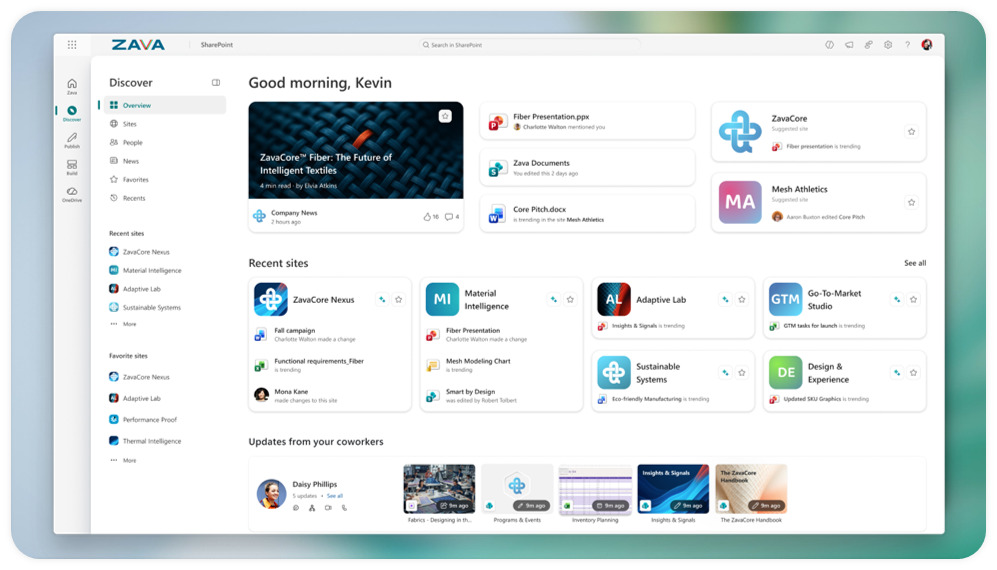
Task: Star the Adaptive Lab recent site card
Action: tap(742, 299)
